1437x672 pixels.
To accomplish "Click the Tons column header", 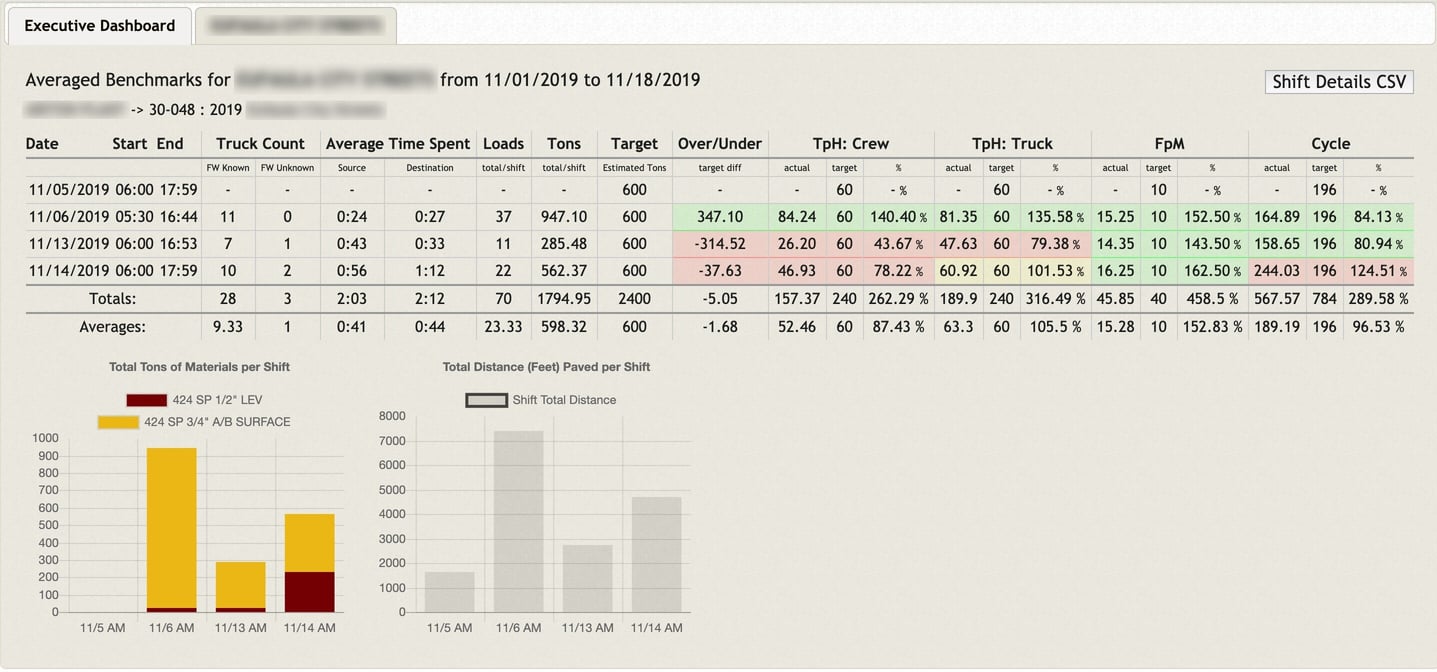I will (563, 143).
